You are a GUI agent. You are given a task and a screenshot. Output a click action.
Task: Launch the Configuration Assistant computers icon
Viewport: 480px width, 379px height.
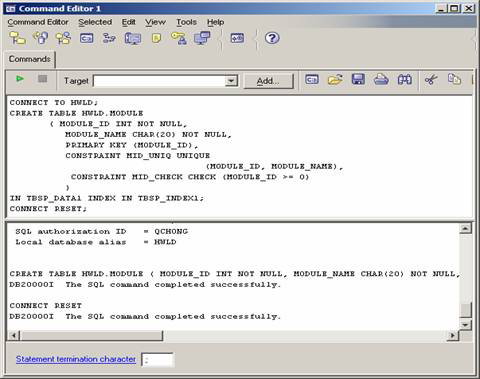(202, 38)
